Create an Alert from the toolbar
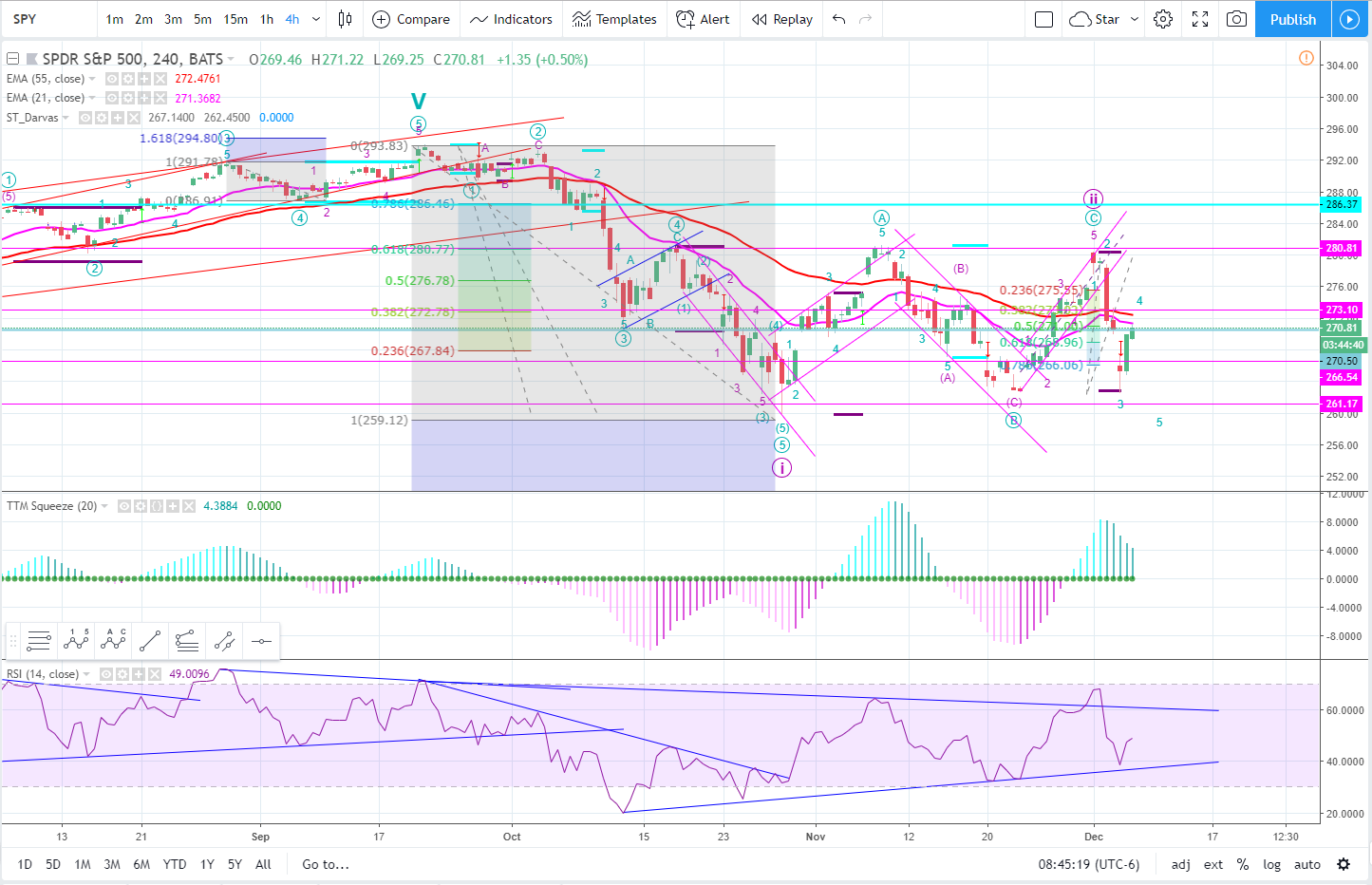 pos(703,19)
